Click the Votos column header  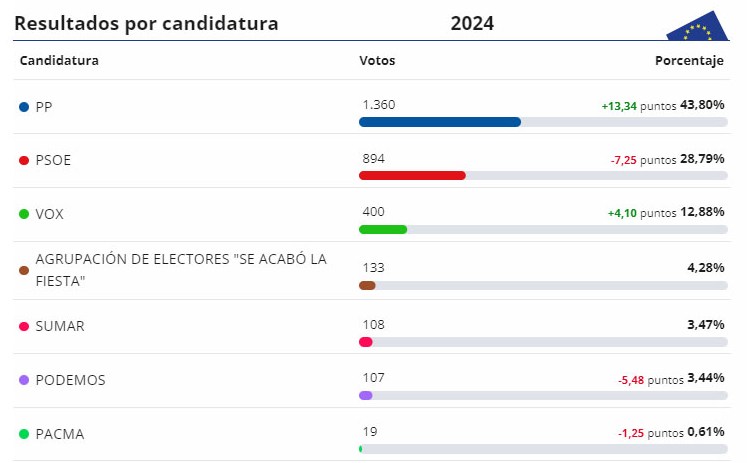click(x=377, y=61)
